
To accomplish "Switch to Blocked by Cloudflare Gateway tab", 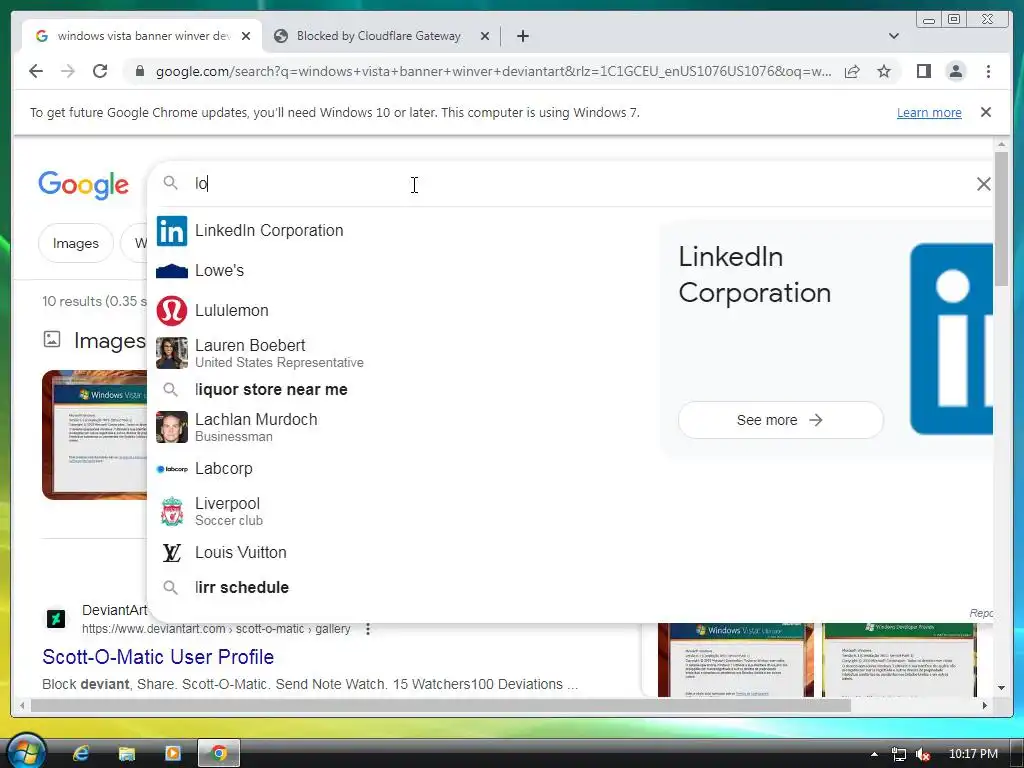I will tap(378, 36).
